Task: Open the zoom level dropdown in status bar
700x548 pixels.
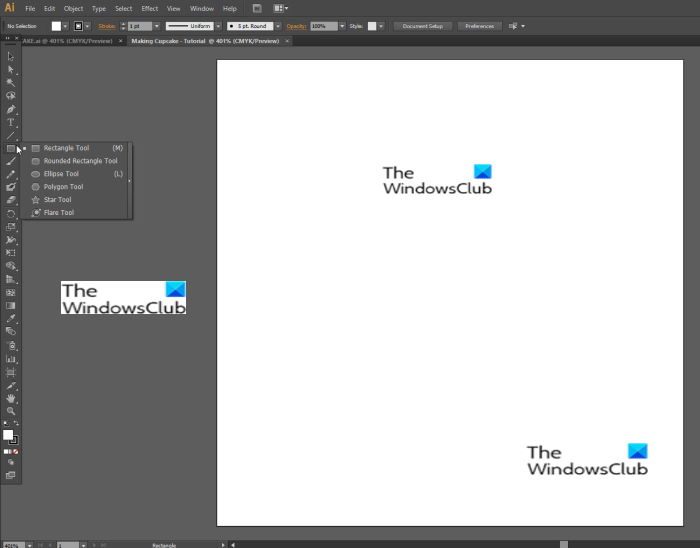Action: (x=29, y=545)
